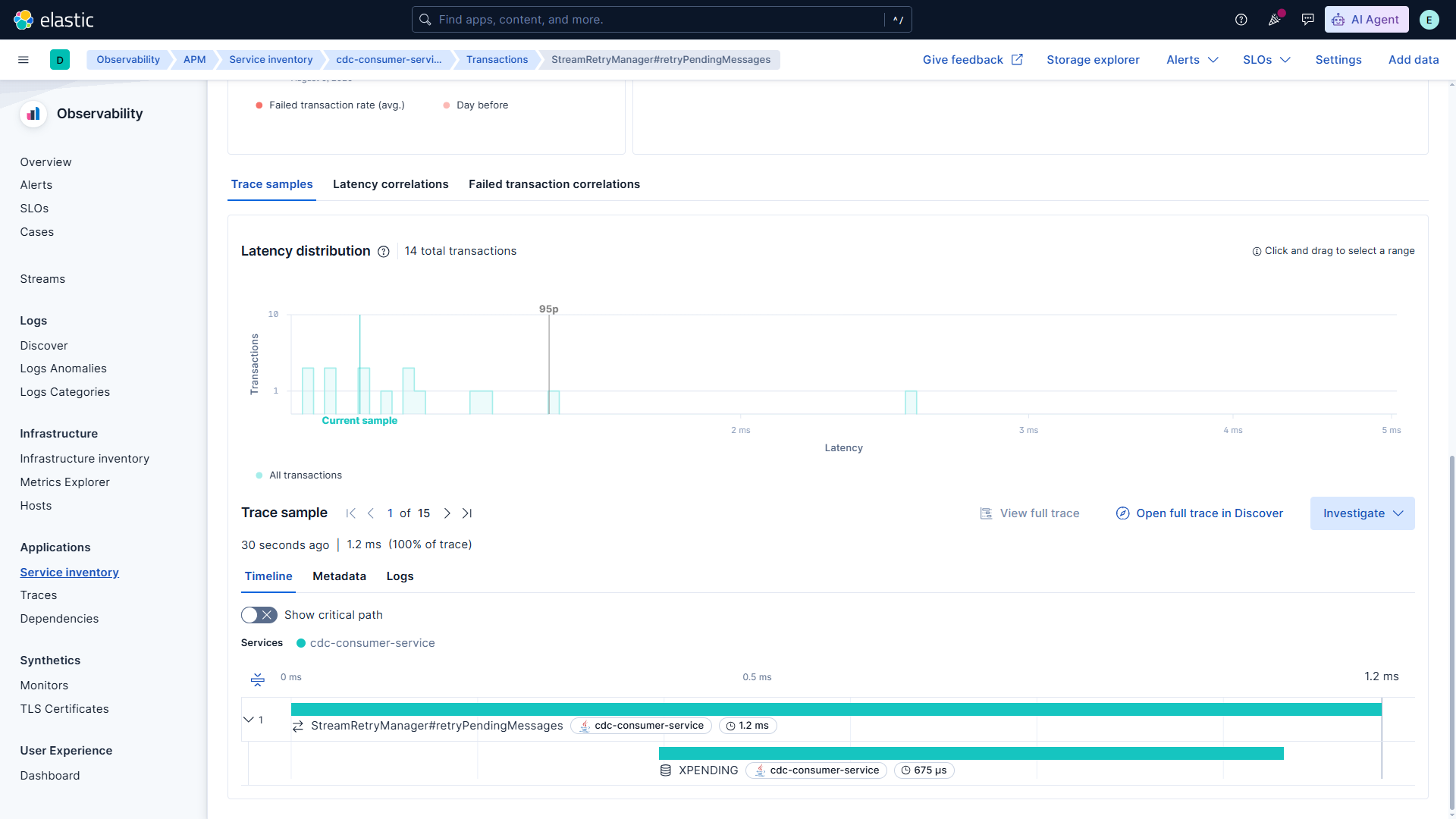Select the Trace samples tab
This screenshot has width=1456, height=819.
pos(272,184)
